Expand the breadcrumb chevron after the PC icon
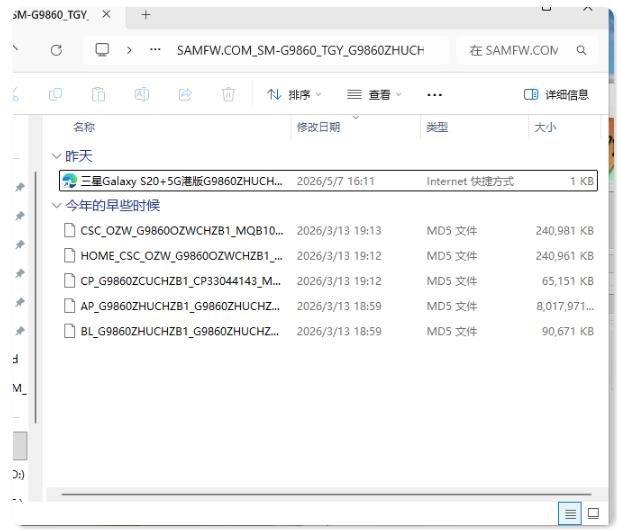Image resolution: width=617 pixels, height=530 pixels. point(129,50)
